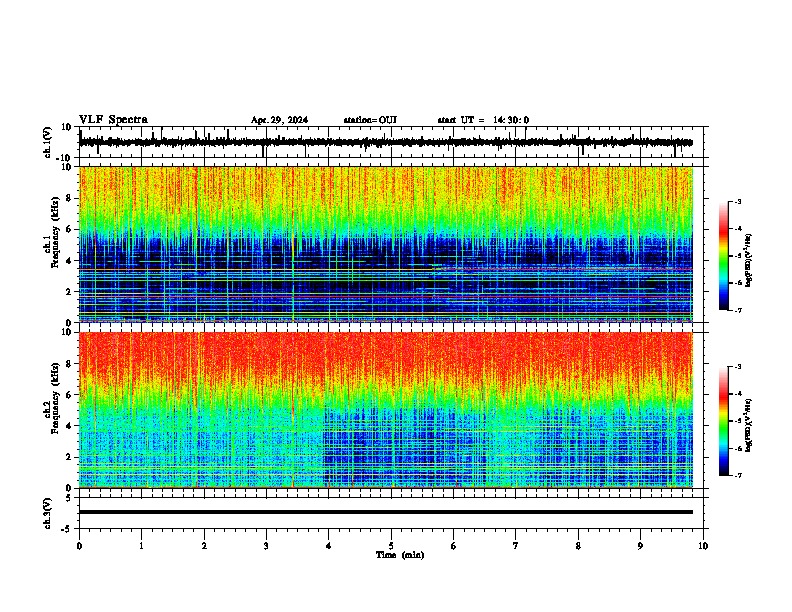Click the "-3" label on ch.2 color scale
The height and width of the screenshot is (612, 792).
738,367
